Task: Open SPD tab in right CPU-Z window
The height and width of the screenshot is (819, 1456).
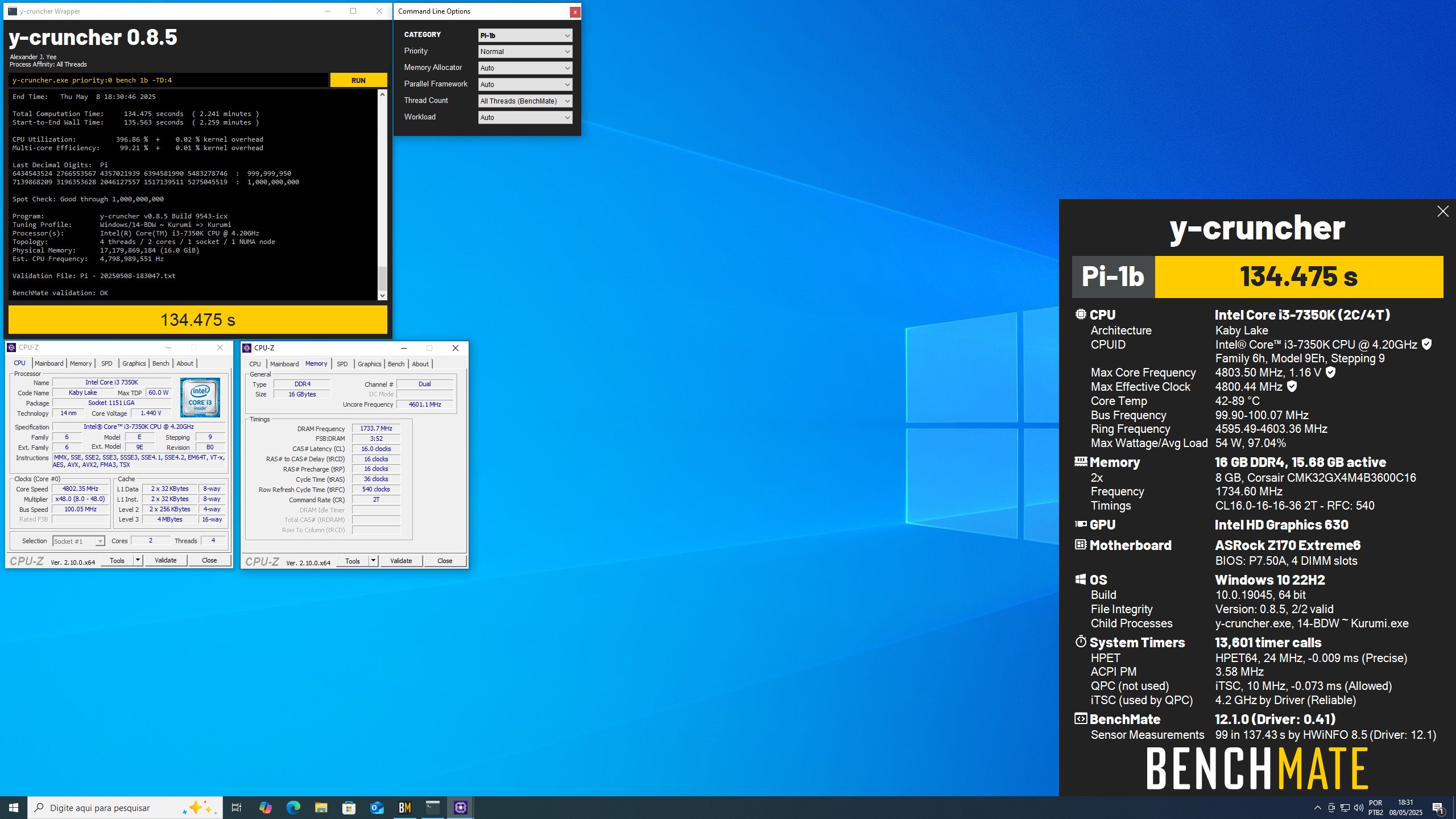Action: (342, 364)
